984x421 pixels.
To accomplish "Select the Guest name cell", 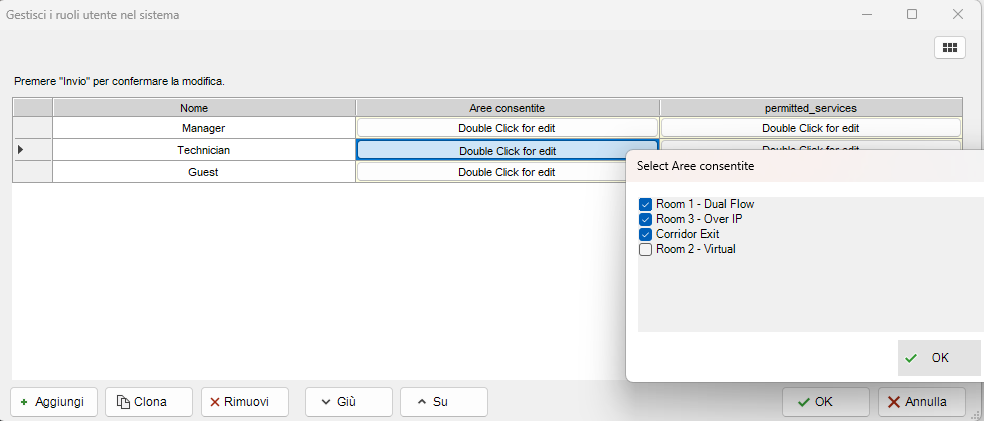I will click(x=203, y=172).
